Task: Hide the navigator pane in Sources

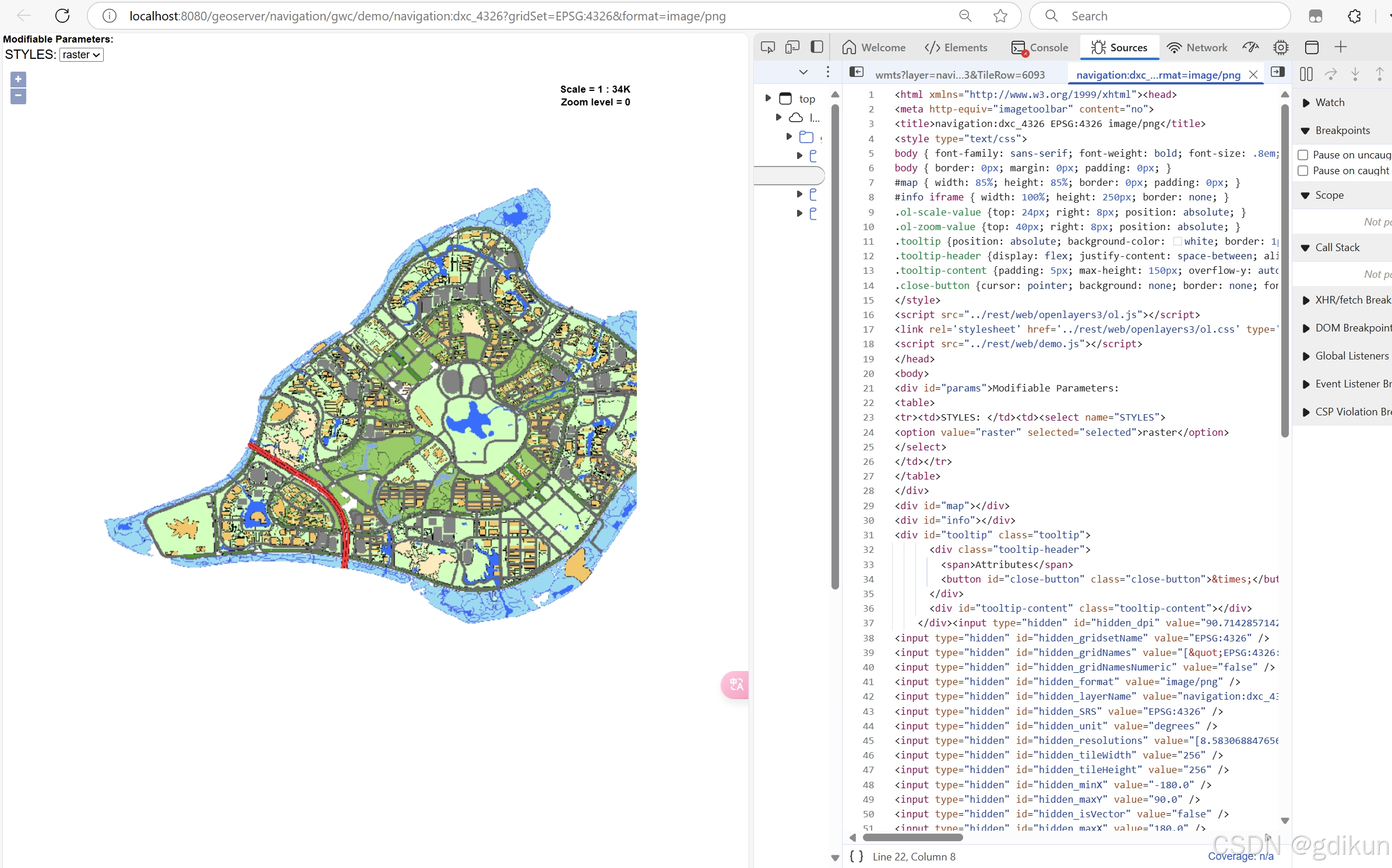Action: (857, 72)
